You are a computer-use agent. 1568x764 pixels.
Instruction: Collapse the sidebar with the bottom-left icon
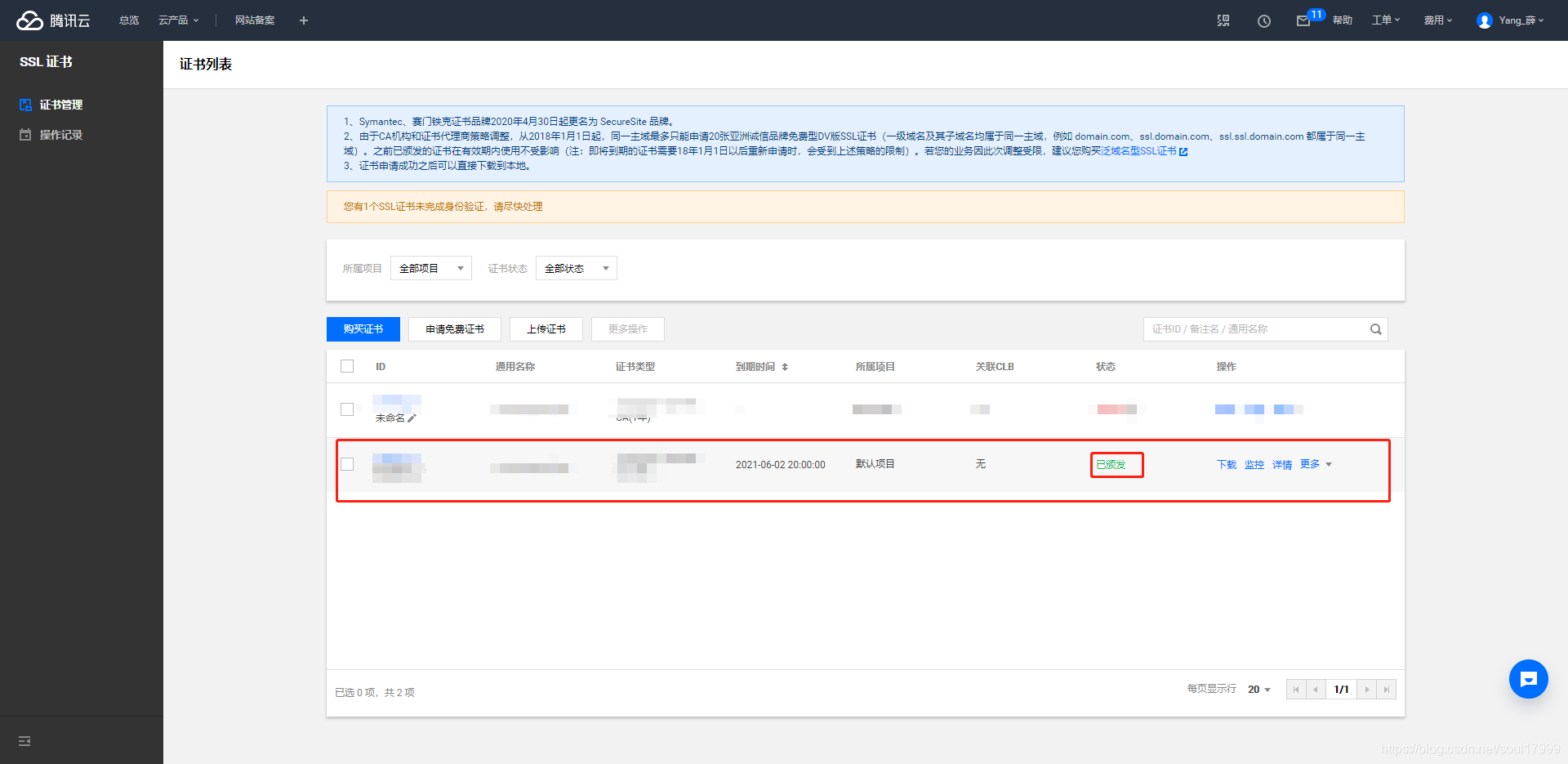click(x=24, y=741)
